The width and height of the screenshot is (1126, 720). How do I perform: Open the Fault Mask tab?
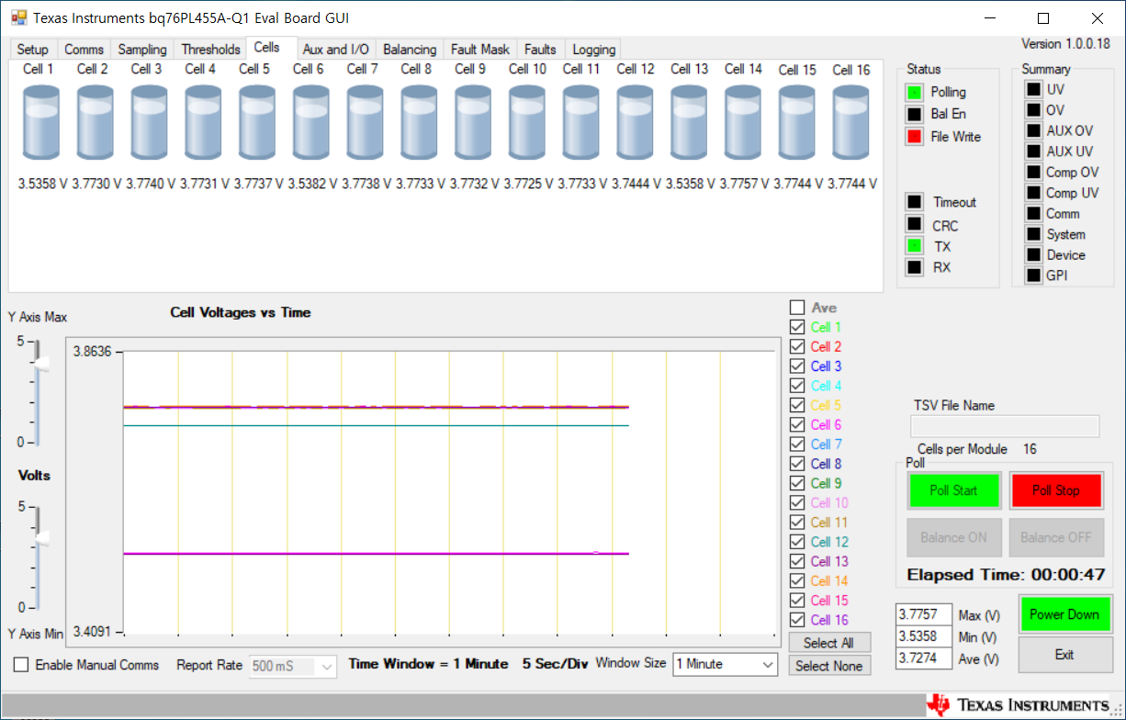point(480,50)
